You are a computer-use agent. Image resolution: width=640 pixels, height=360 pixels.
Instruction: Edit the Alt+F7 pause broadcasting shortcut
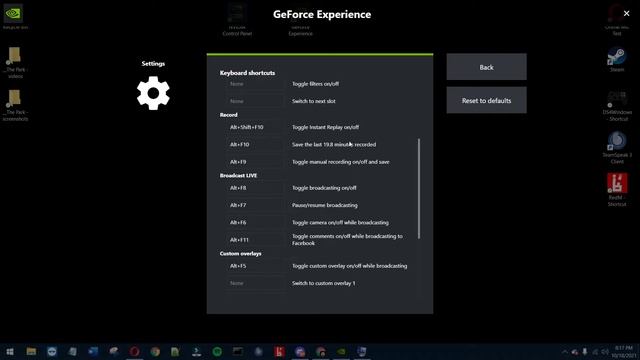254,205
